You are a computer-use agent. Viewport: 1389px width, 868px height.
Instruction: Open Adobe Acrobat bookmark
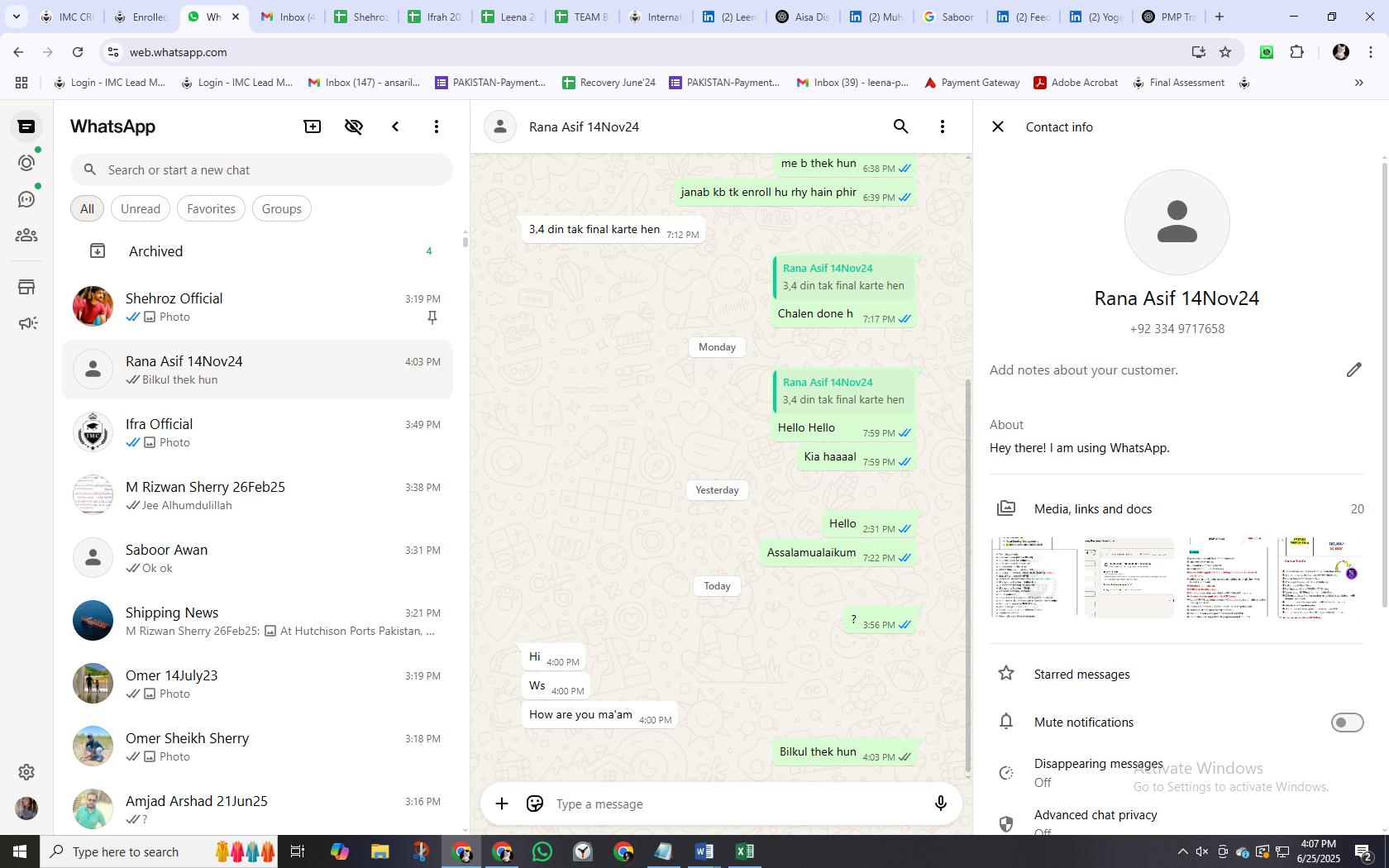coord(1076,83)
